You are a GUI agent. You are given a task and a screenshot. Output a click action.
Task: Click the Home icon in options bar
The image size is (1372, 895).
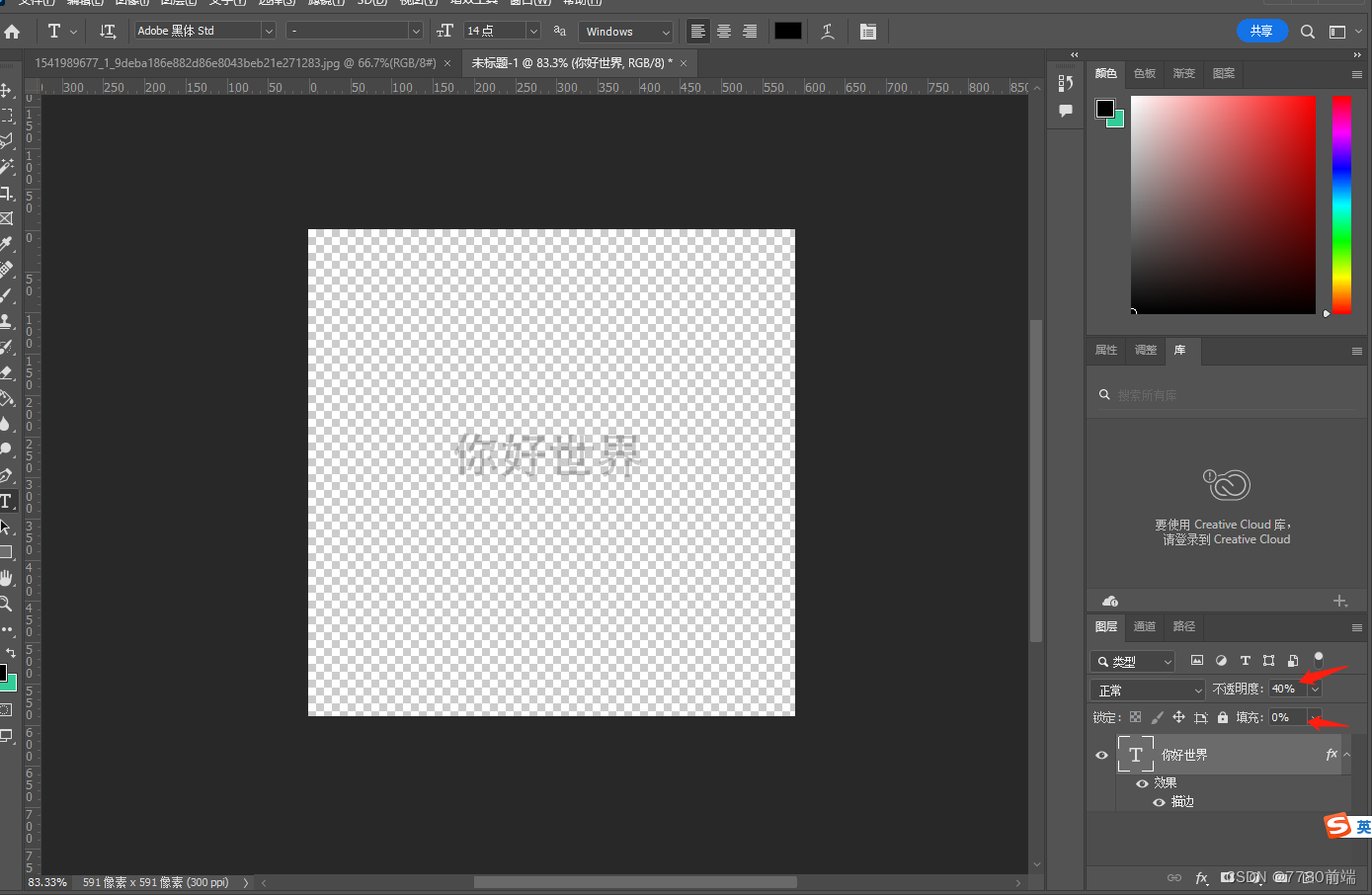point(12,32)
